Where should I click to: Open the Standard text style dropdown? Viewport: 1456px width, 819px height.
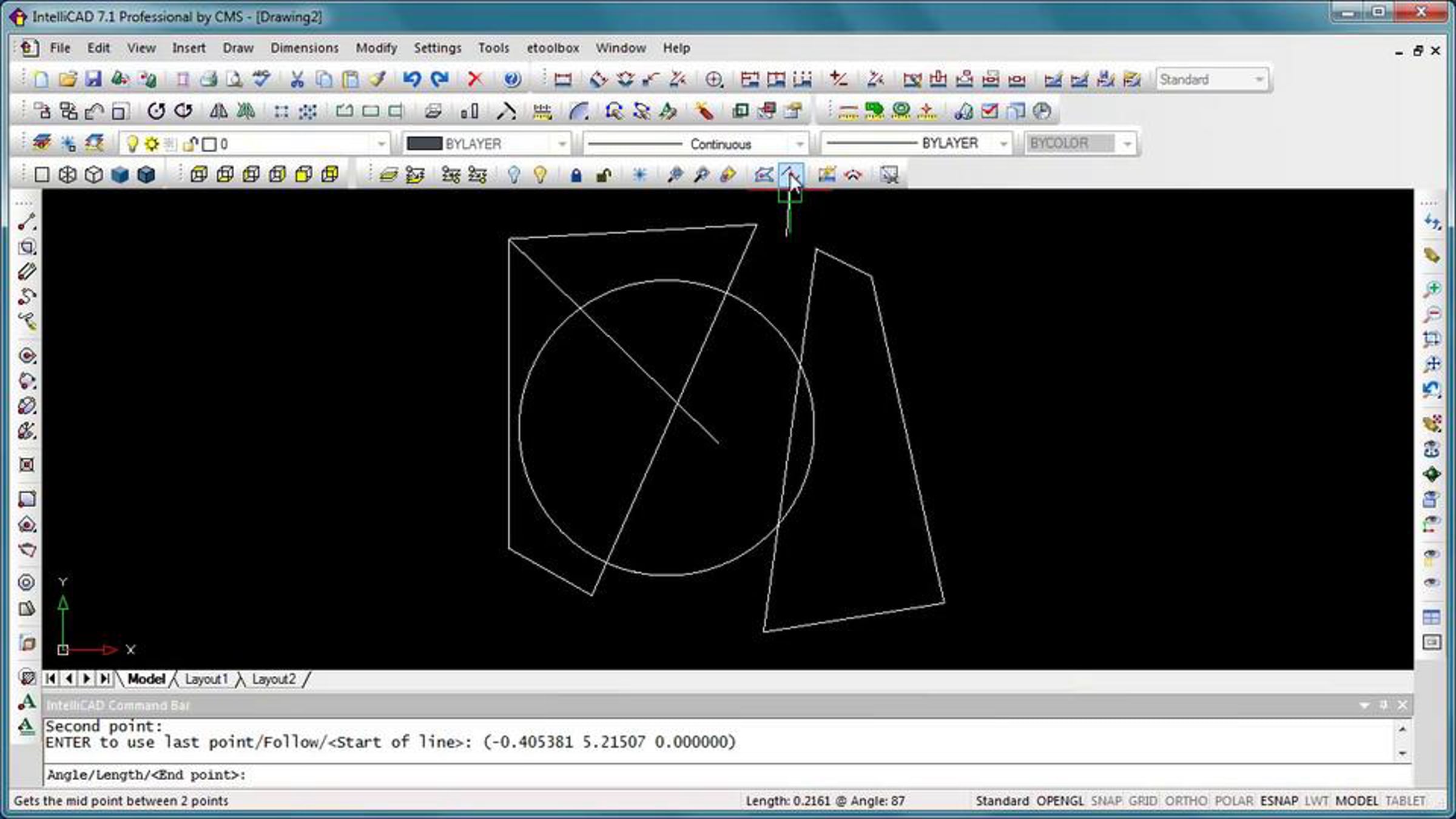1259,79
